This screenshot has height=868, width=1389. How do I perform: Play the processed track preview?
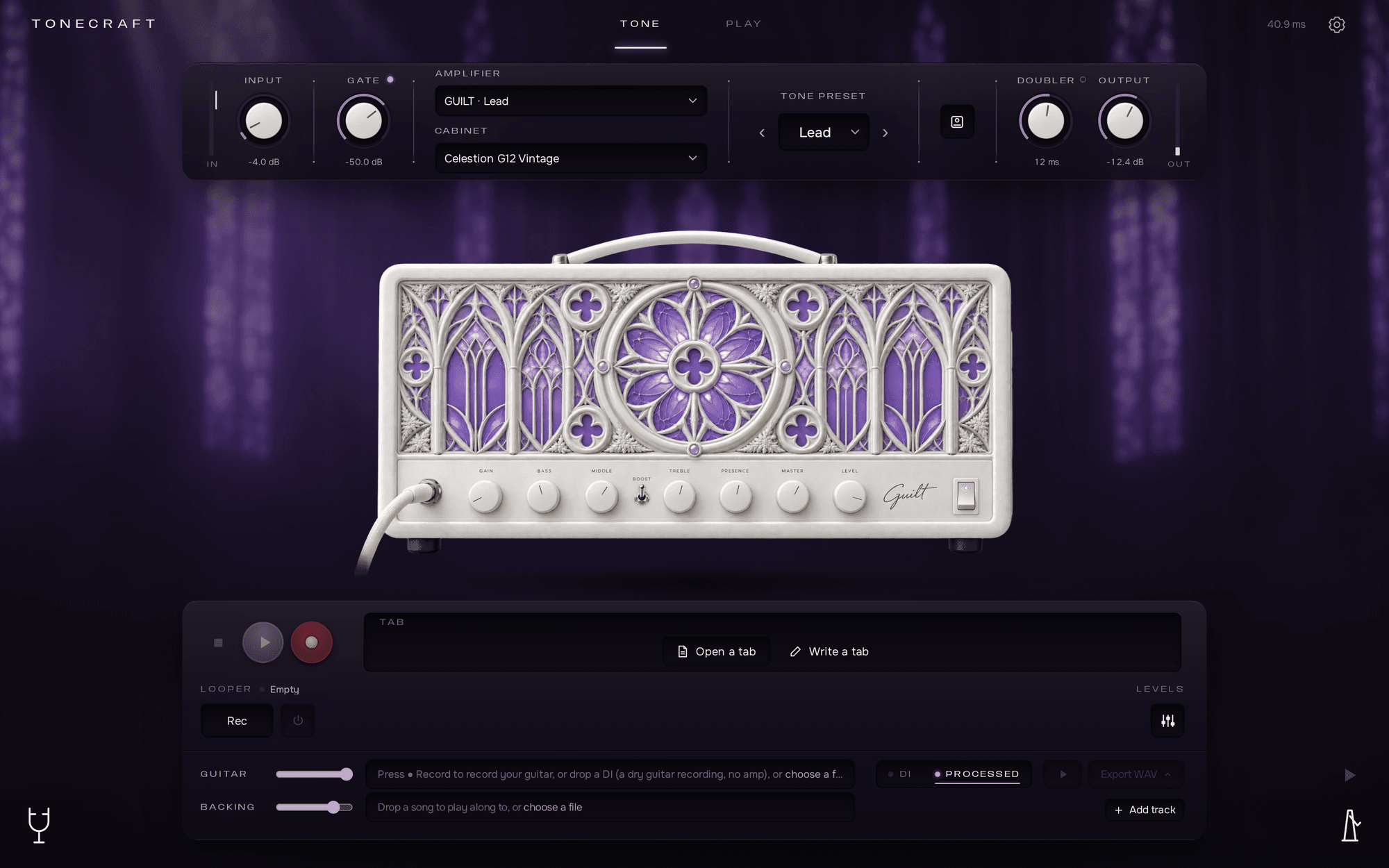pos(1063,774)
